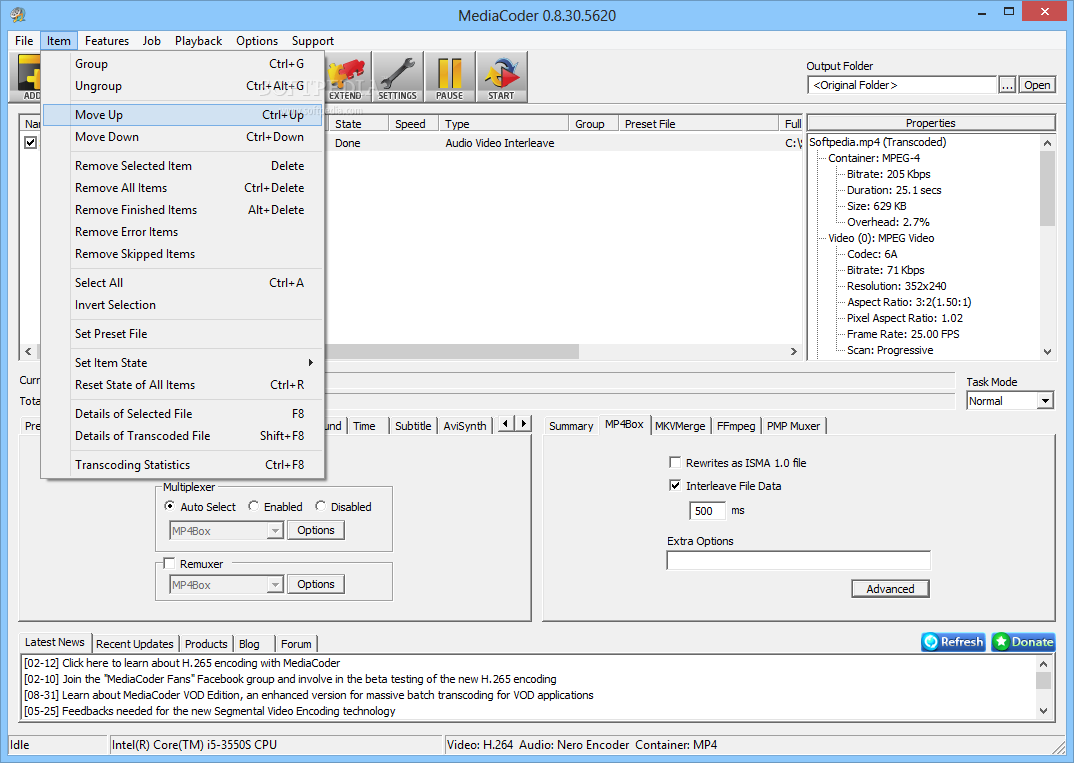Open the Remuxer MP4Box dropdown
The height and width of the screenshot is (763, 1074).
point(275,584)
